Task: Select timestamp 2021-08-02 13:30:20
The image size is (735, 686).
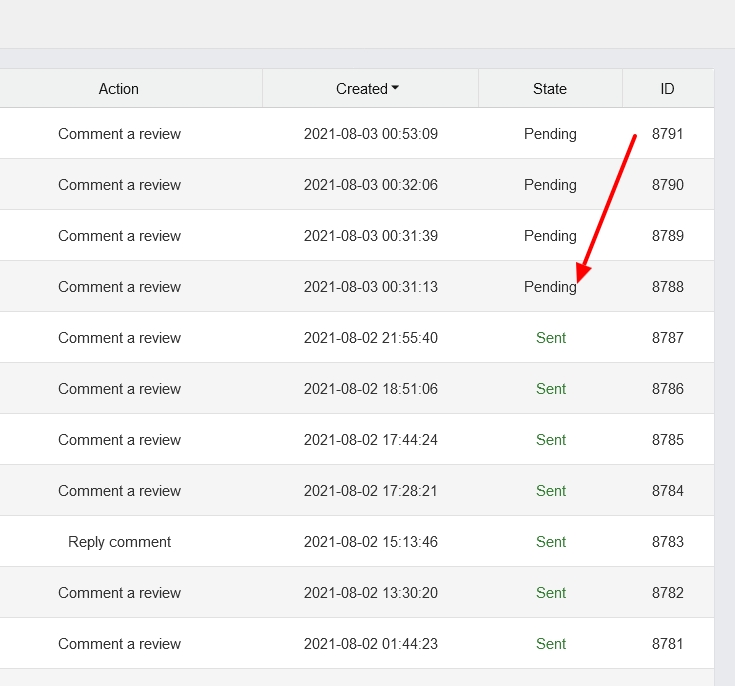Action: (x=370, y=593)
